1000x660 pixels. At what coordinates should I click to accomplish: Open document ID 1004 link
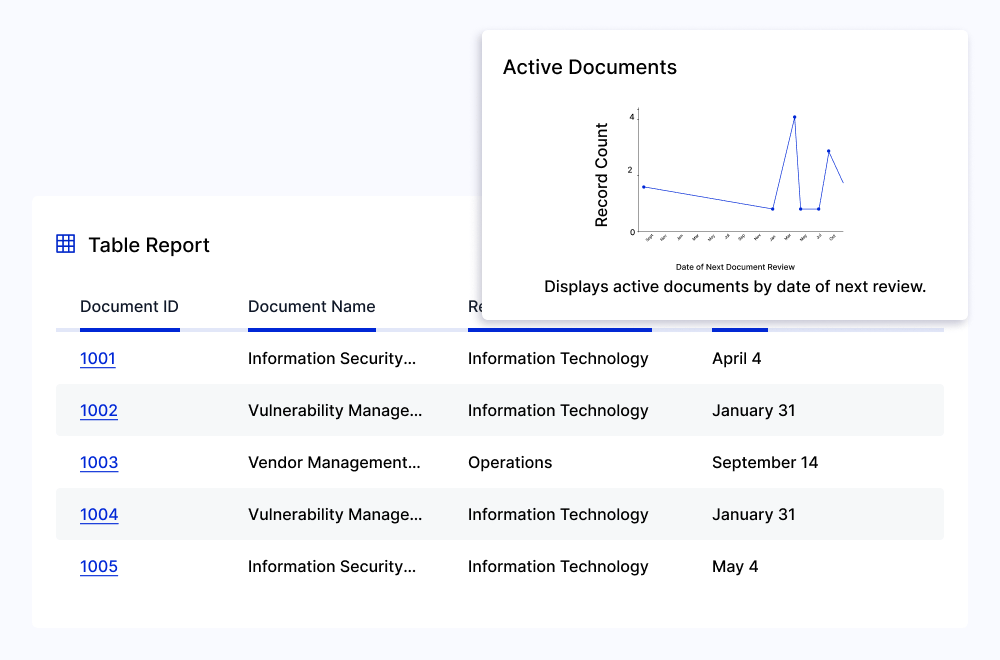[x=99, y=515]
